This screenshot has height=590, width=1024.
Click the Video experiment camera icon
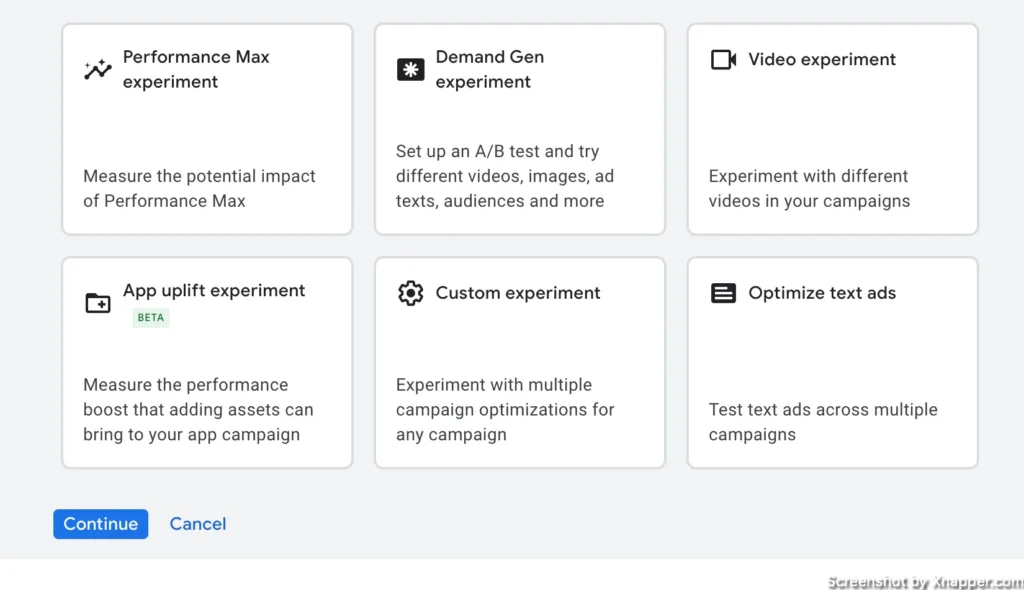[x=723, y=59]
